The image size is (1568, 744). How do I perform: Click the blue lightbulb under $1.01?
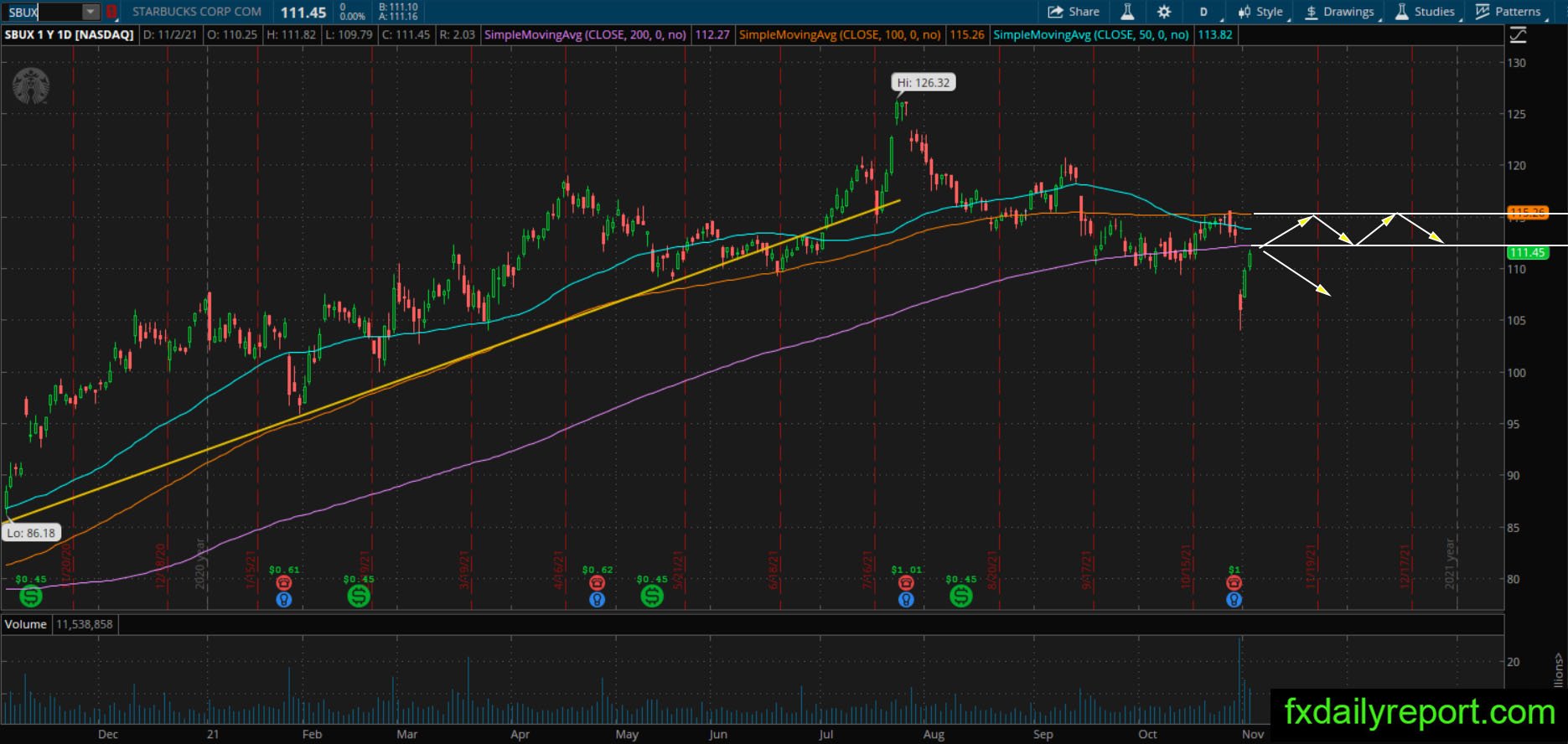point(906,600)
